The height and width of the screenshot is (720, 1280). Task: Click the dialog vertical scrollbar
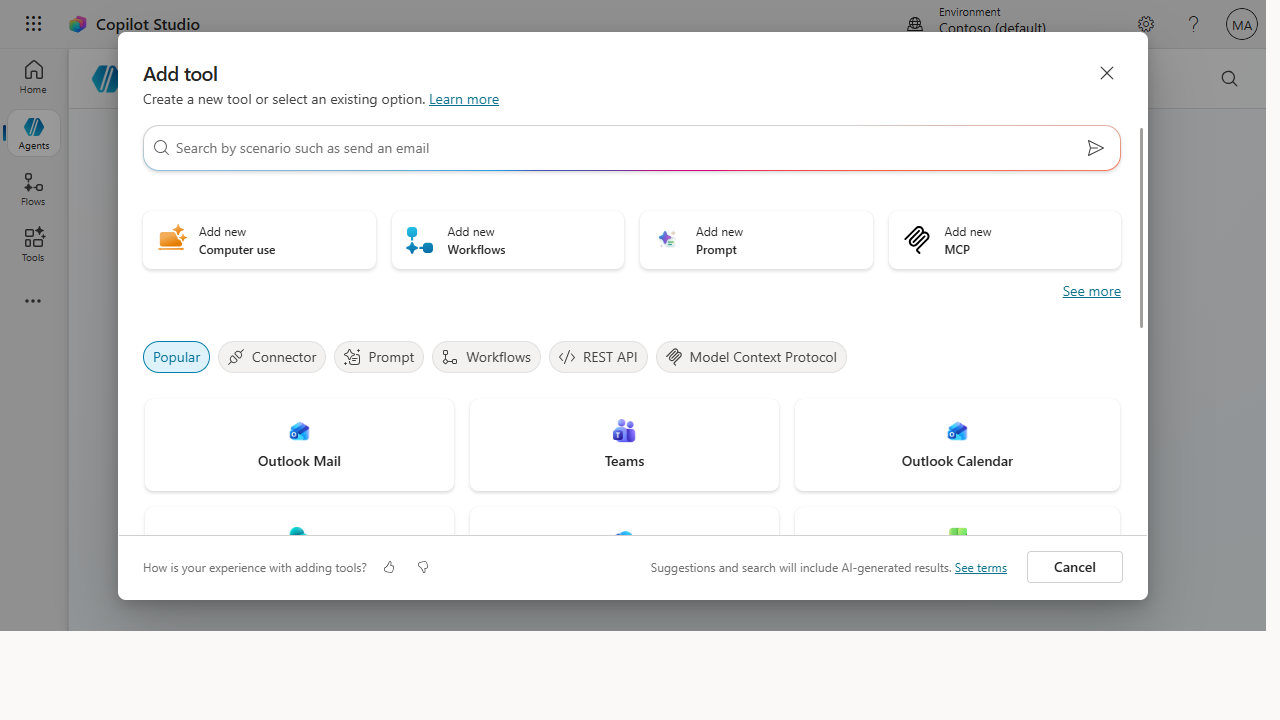(1142, 228)
